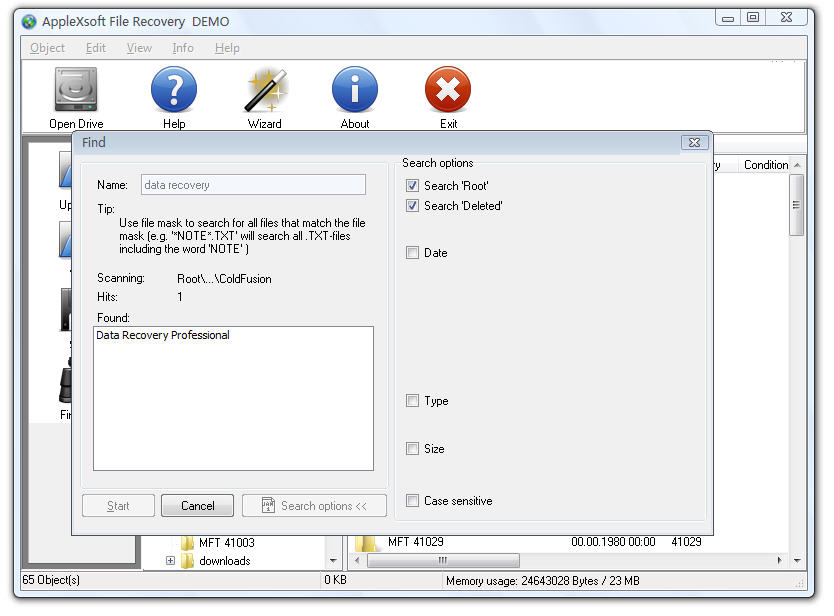Click the 65 Object(s) status text
Image resolution: width=834 pixels, height=616 pixels.
click(51, 580)
